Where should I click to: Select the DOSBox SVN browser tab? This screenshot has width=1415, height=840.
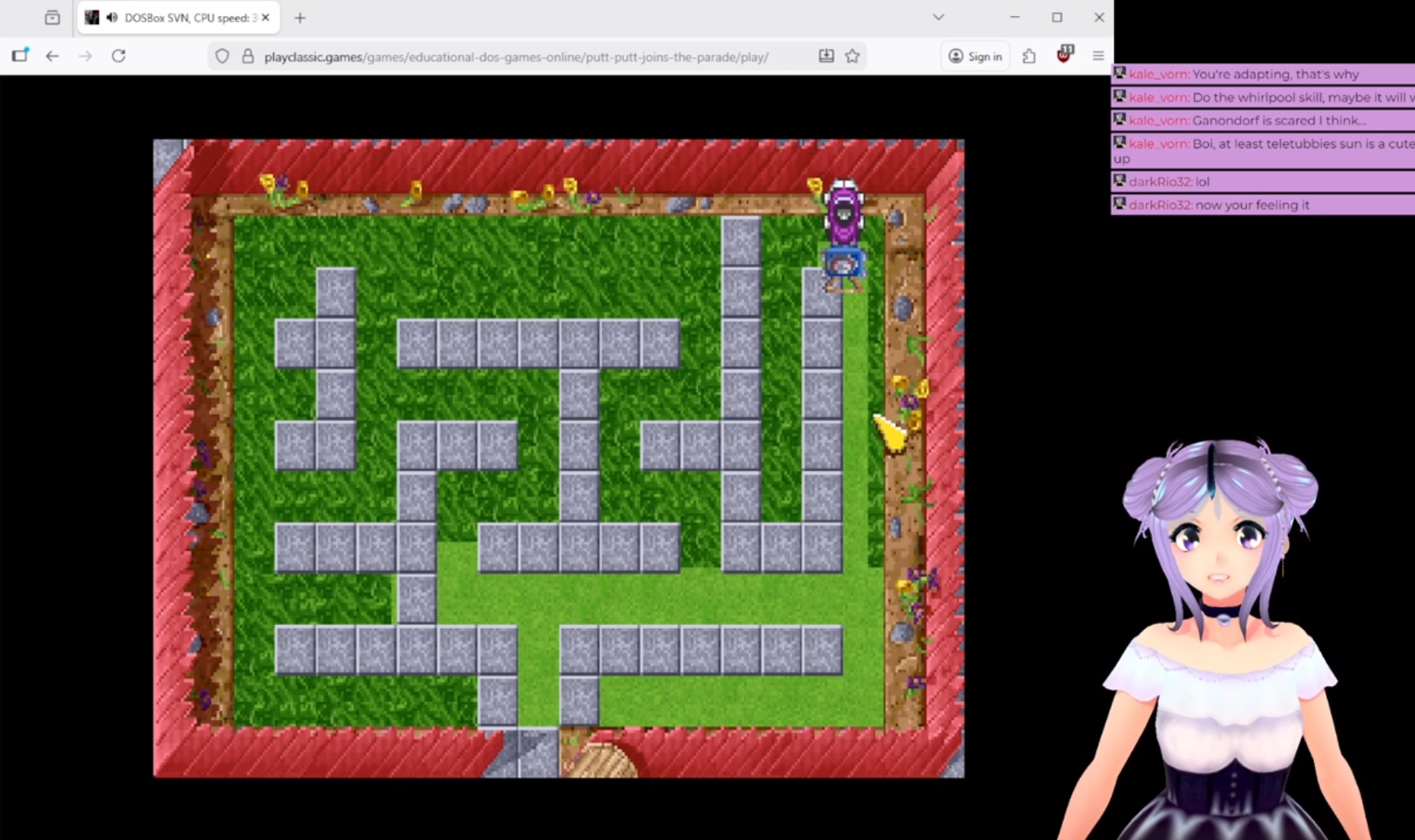coord(178,17)
